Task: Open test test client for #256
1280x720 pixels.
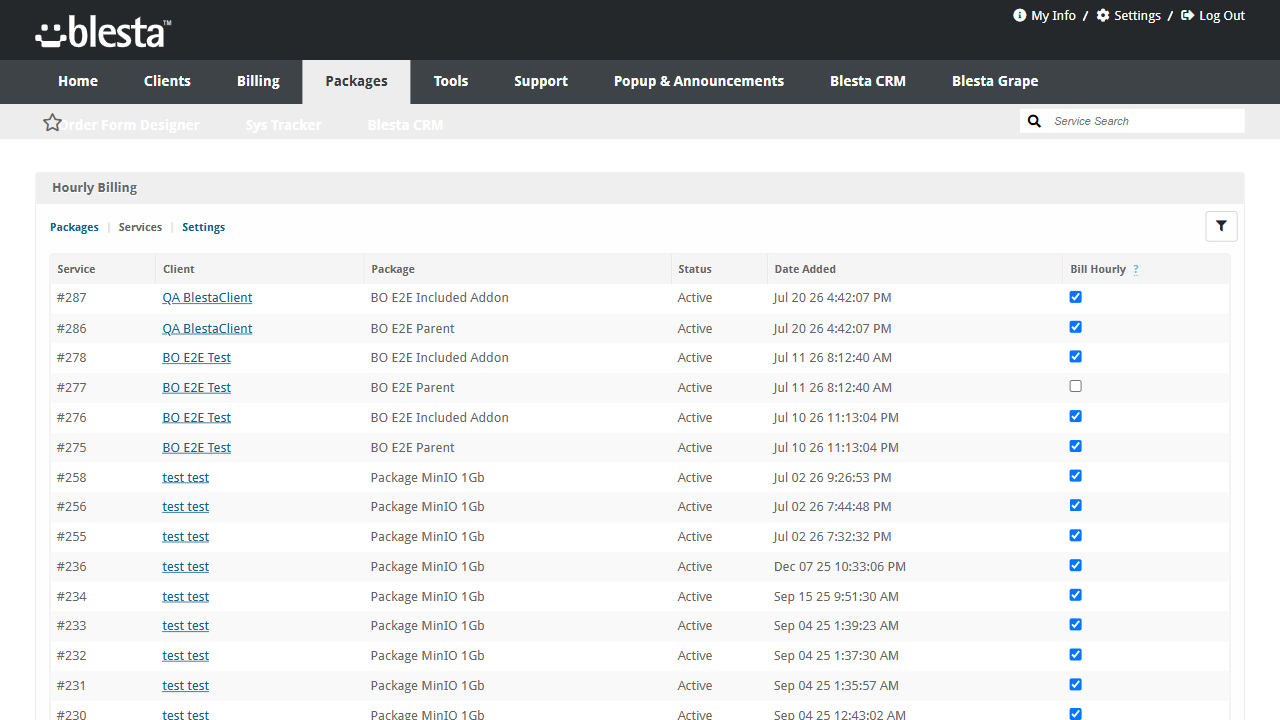Action: pyautogui.click(x=185, y=506)
